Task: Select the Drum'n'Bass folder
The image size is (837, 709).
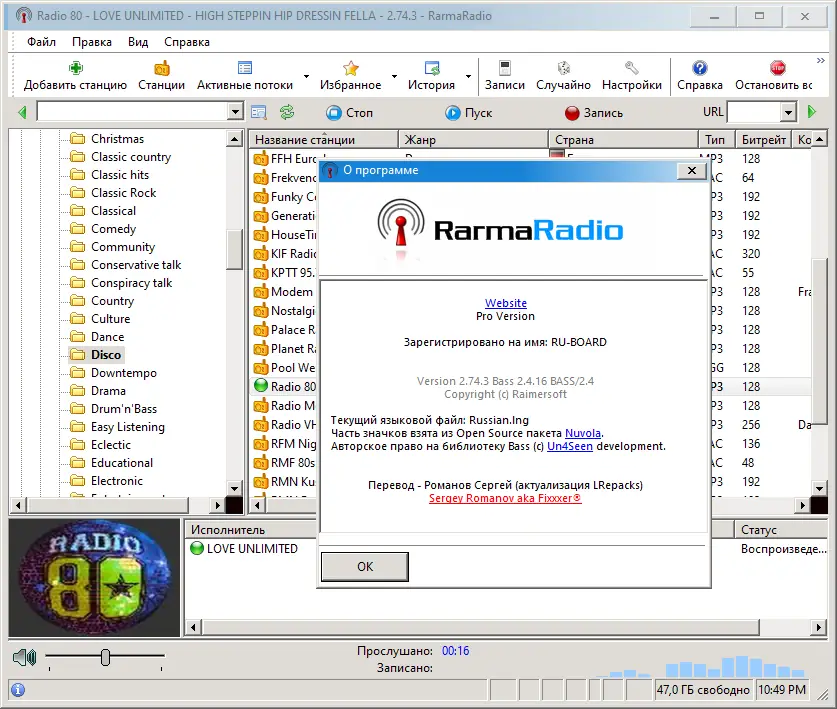Action: click(x=114, y=408)
